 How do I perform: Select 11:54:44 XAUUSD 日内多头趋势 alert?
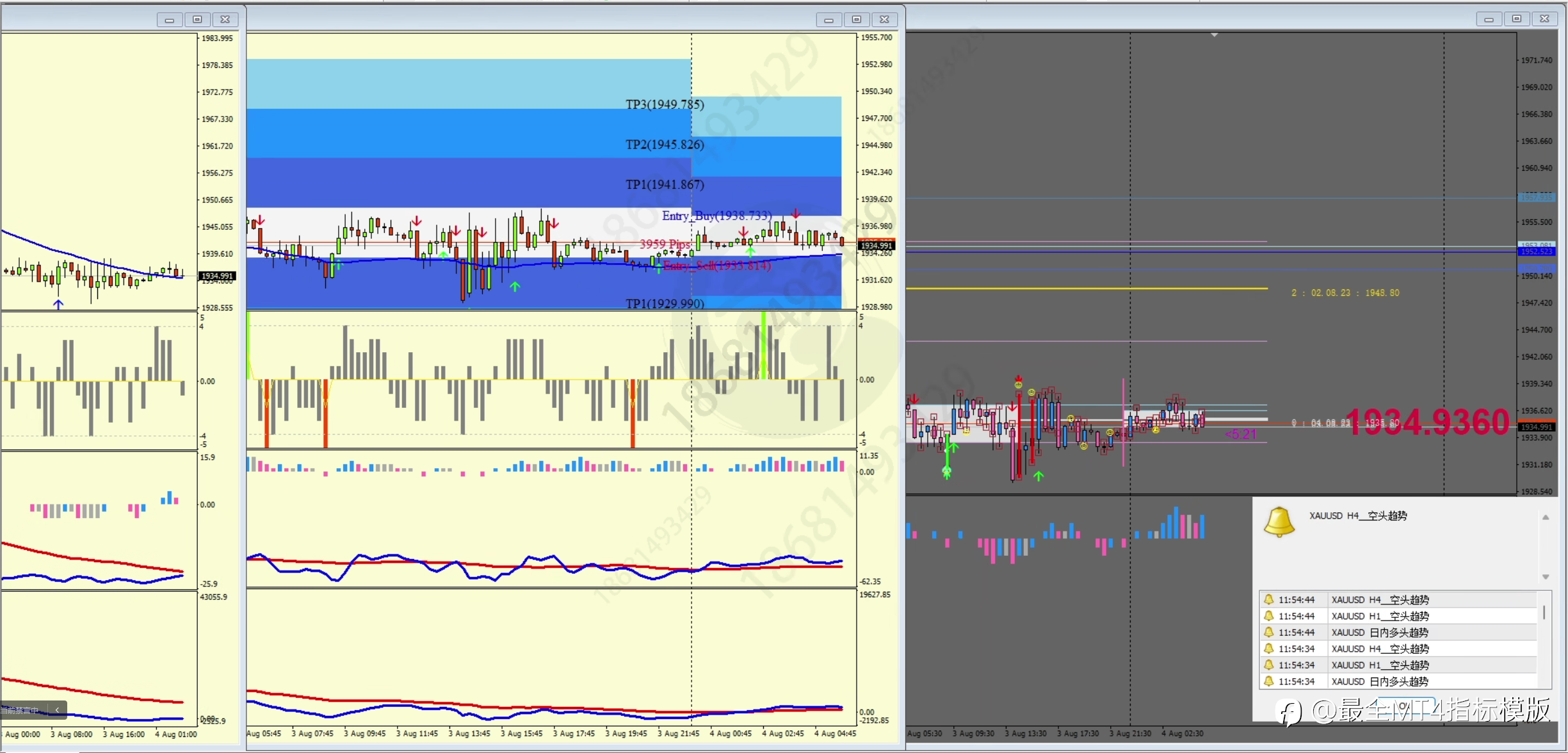(1378, 633)
